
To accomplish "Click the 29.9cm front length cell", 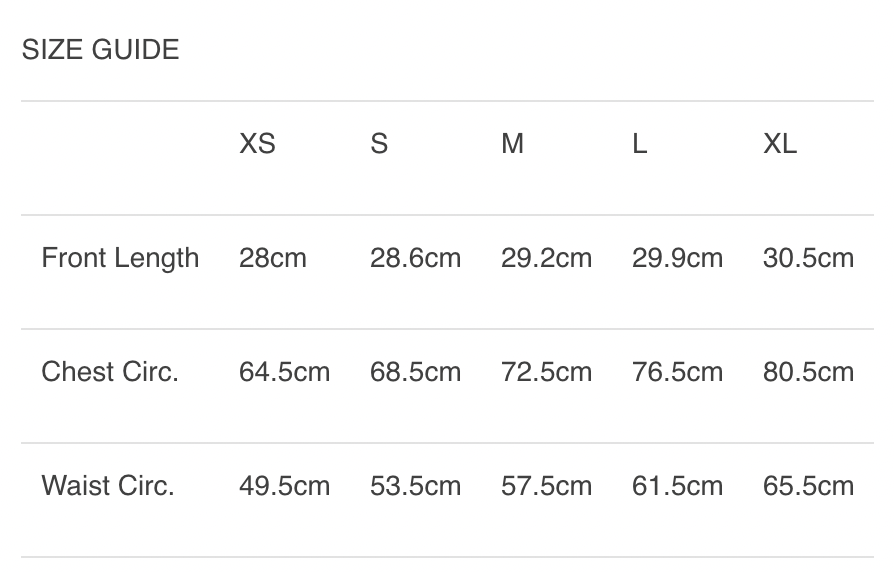I will tap(677, 258).
